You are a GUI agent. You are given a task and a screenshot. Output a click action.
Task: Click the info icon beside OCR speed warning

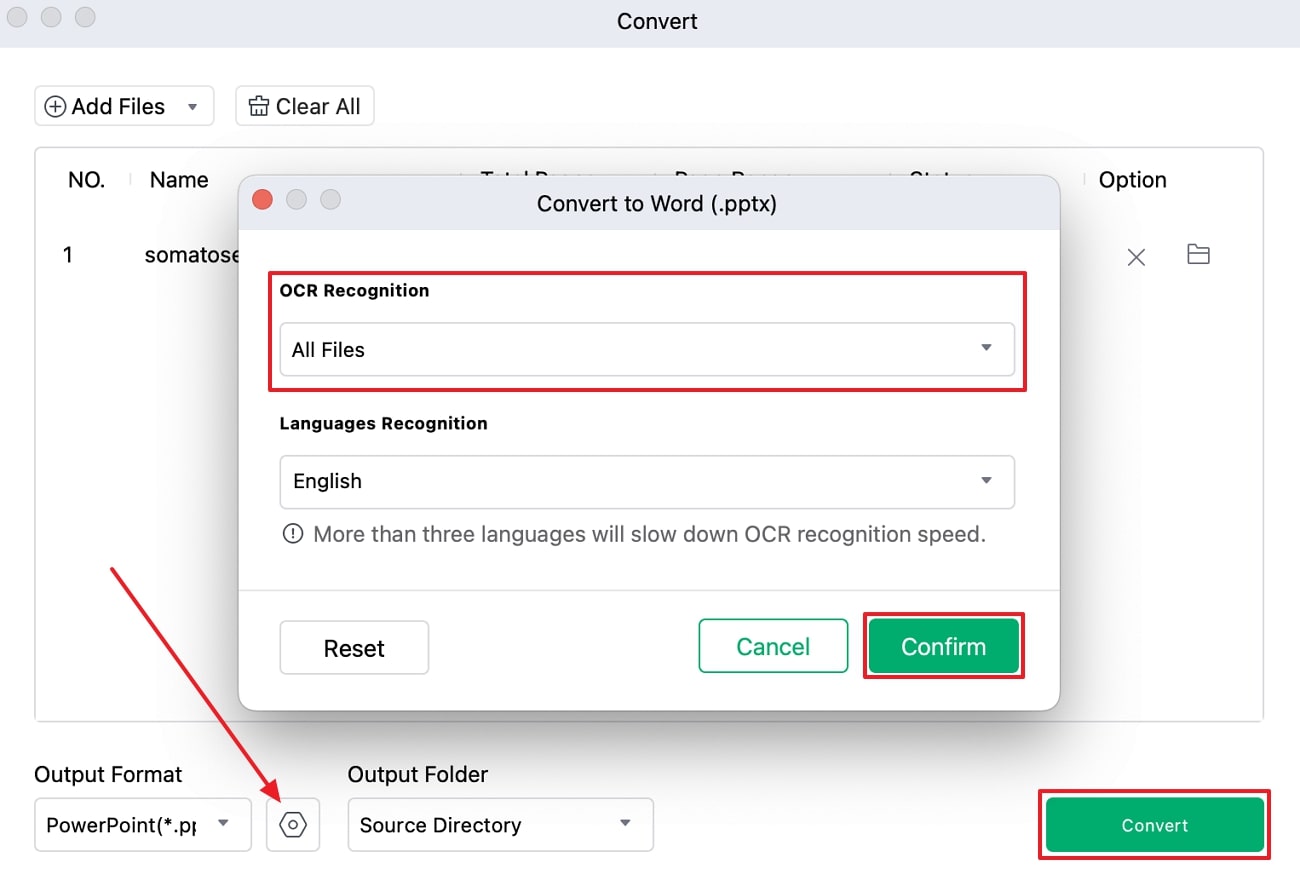293,534
